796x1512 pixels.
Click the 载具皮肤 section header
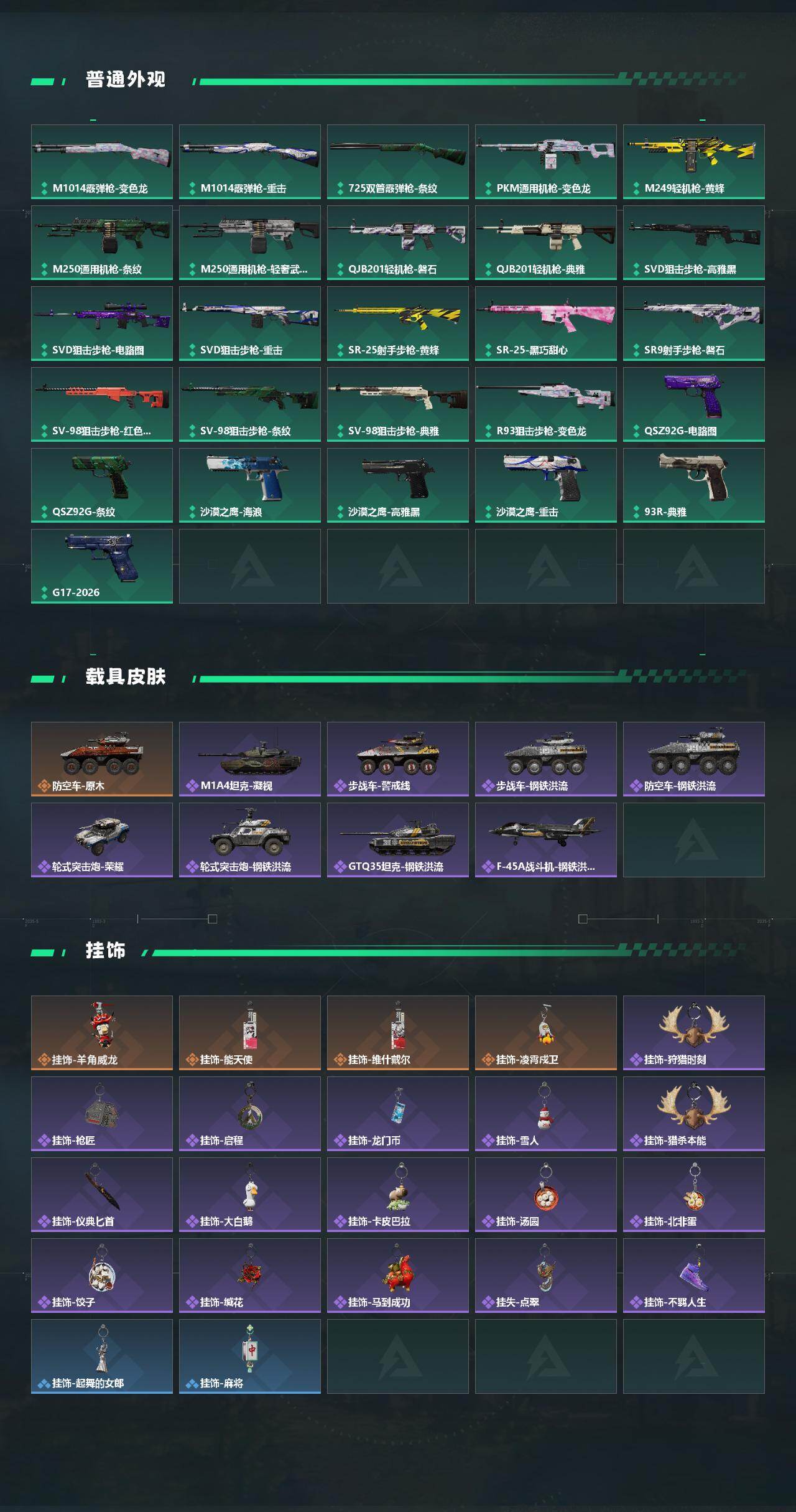126,677
